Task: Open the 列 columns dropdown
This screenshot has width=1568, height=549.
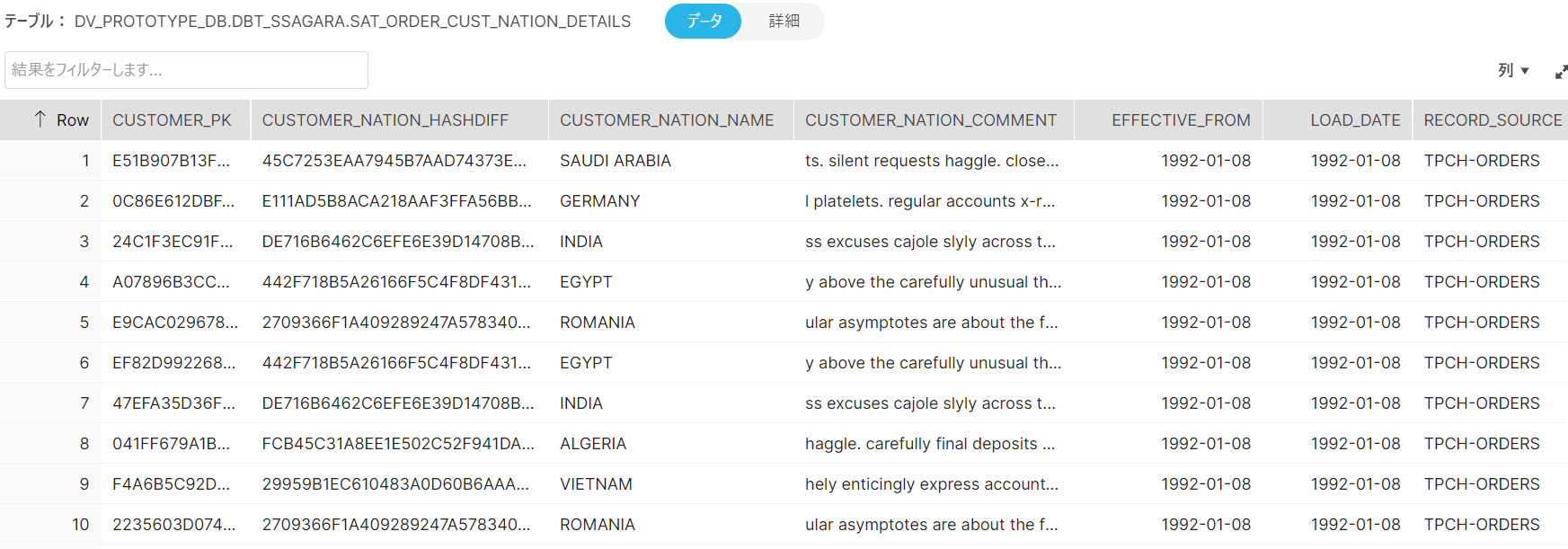Action: point(1513,70)
